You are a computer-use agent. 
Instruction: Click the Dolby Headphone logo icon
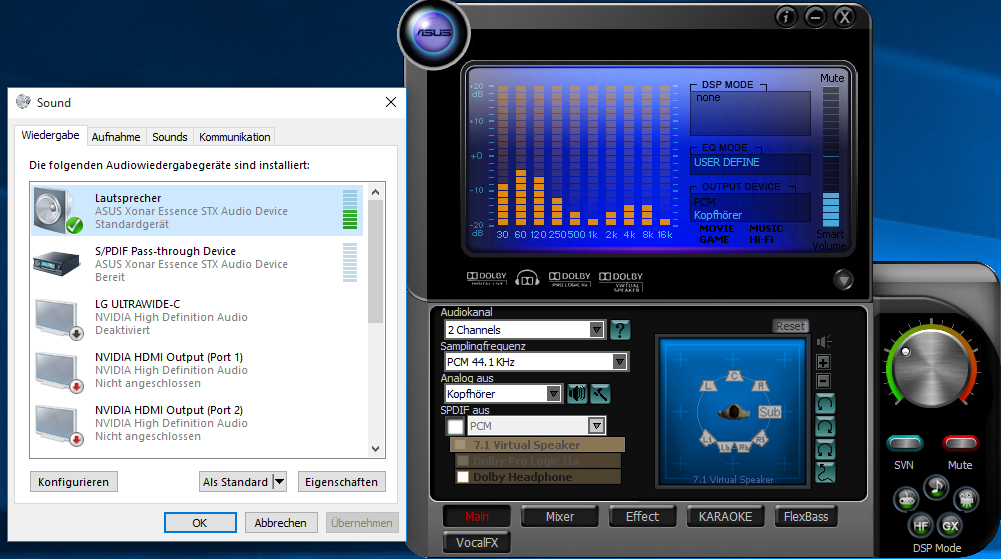[x=527, y=278]
